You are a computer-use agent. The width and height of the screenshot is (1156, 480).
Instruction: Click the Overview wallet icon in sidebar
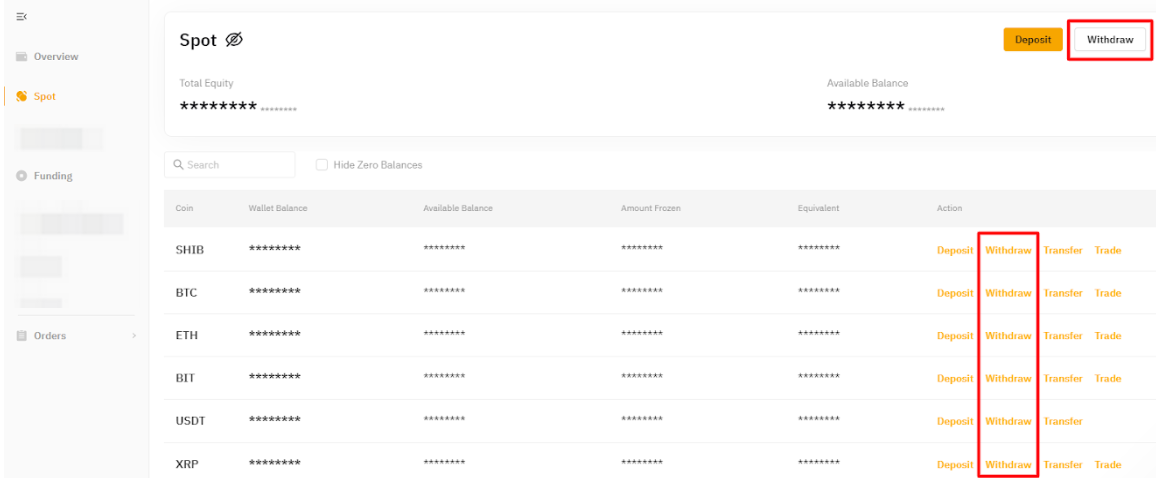click(22, 57)
